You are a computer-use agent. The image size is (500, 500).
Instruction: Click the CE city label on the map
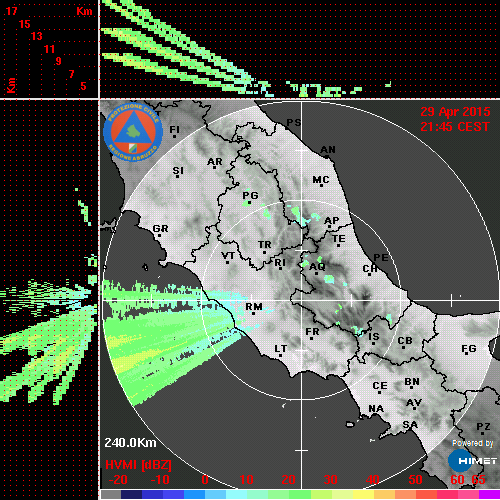380,386
